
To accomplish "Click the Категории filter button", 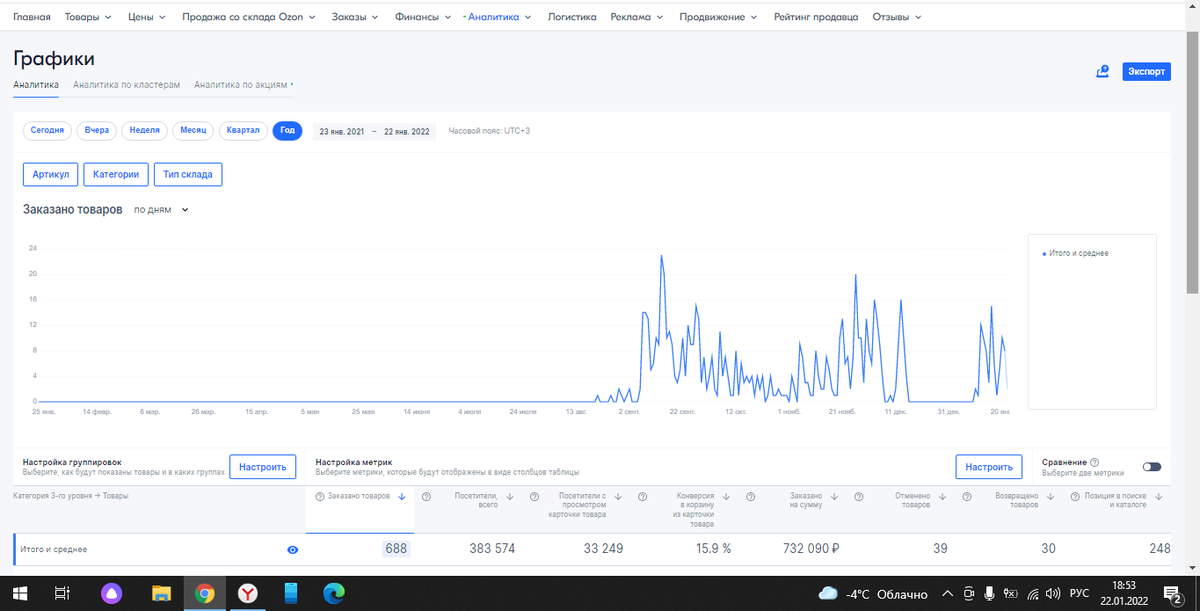I will pyautogui.click(x=116, y=174).
